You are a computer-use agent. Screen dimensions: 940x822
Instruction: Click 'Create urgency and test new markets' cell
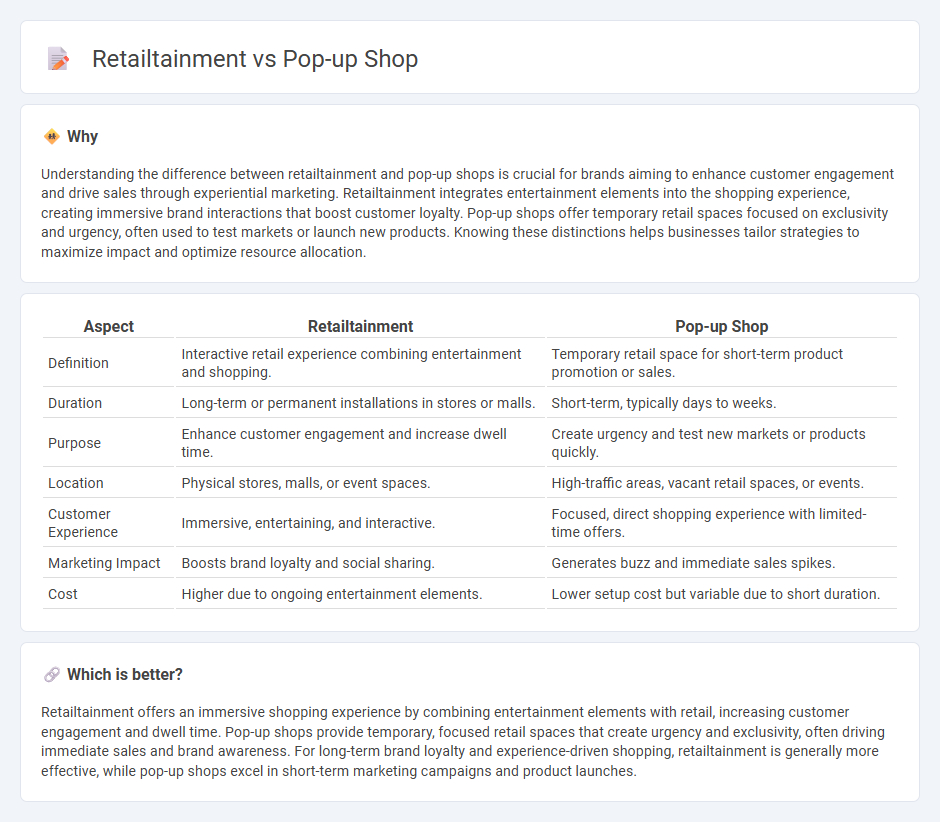722,443
